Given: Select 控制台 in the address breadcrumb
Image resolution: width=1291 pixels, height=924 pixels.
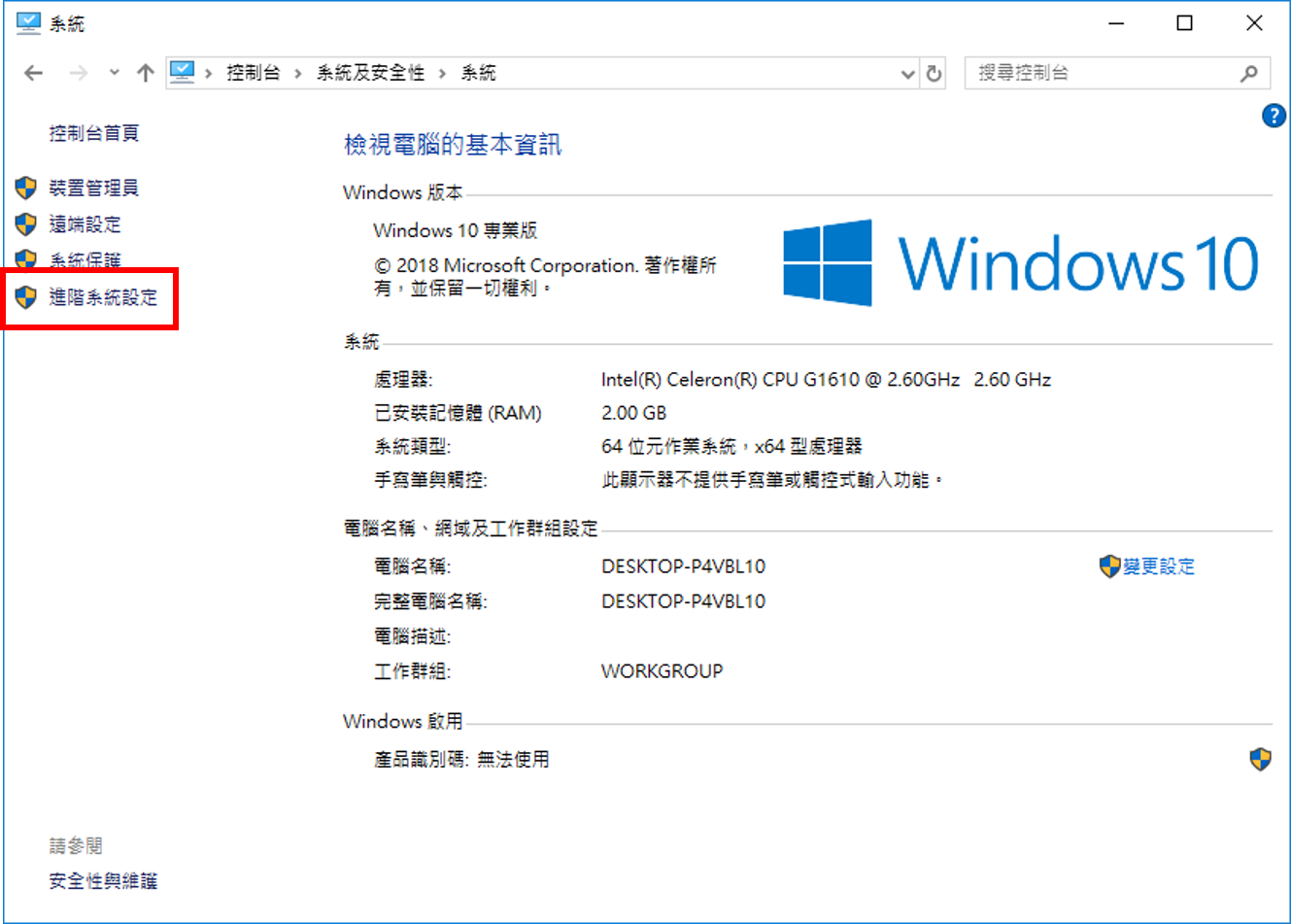Looking at the screenshot, I should [x=254, y=73].
